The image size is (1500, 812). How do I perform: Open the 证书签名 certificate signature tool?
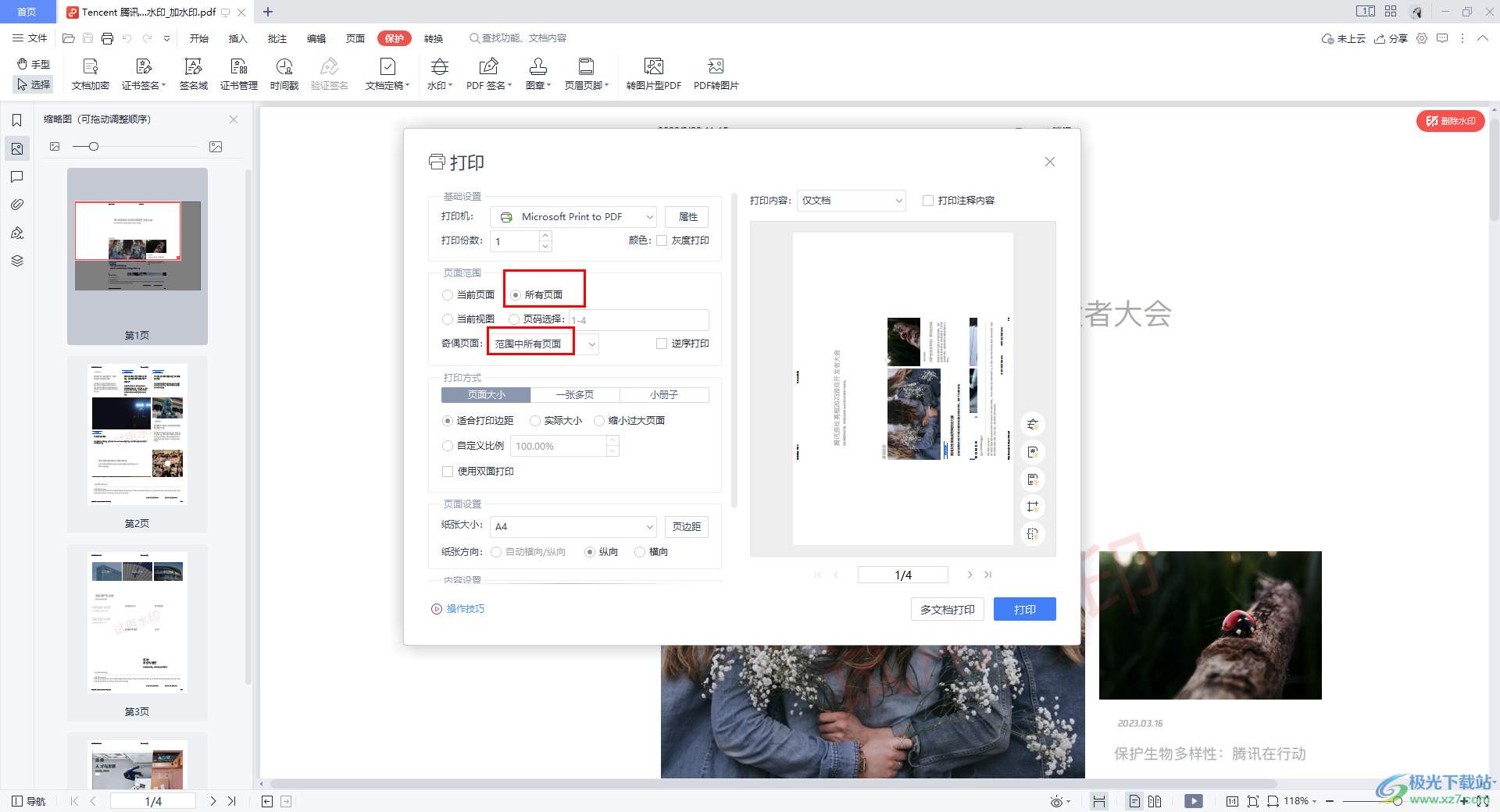[144, 74]
